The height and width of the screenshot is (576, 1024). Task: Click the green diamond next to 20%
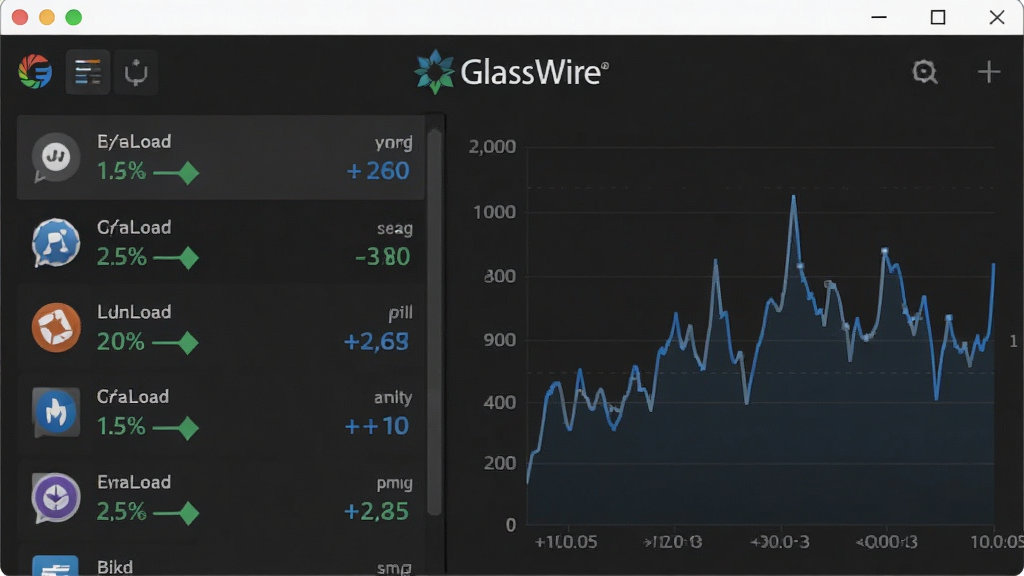click(188, 343)
